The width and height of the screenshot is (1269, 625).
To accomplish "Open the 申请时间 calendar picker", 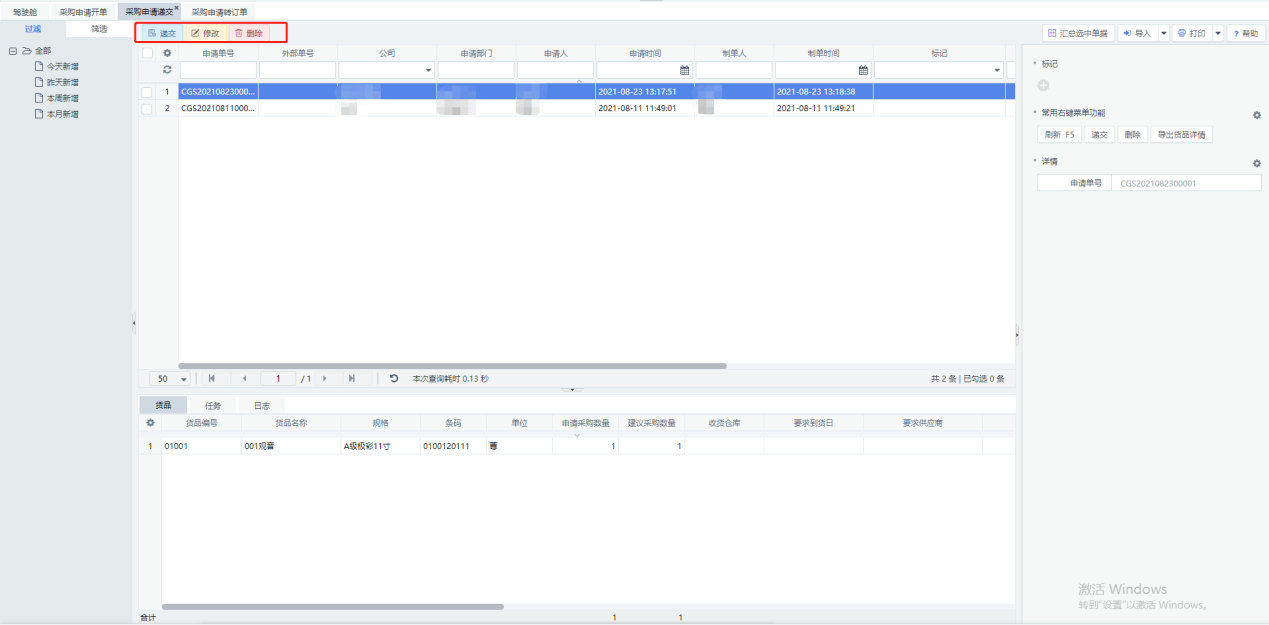I will coord(685,70).
